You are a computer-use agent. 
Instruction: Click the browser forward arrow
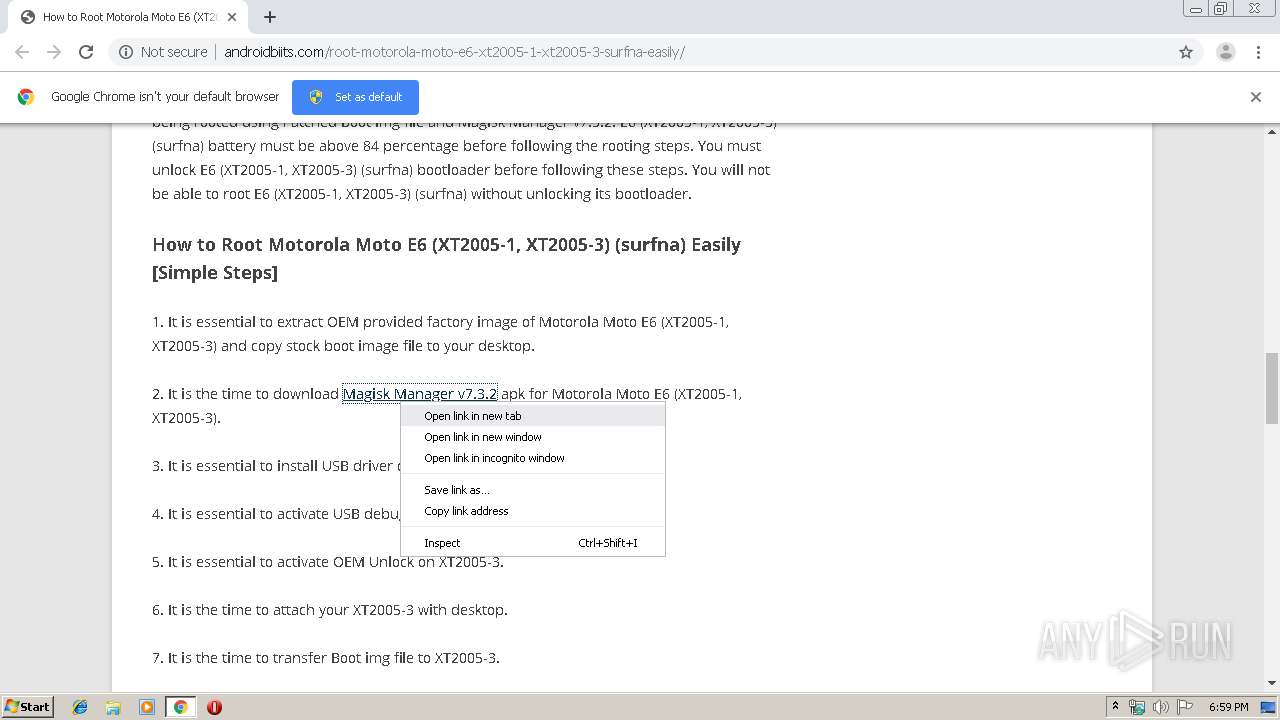tap(54, 52)
